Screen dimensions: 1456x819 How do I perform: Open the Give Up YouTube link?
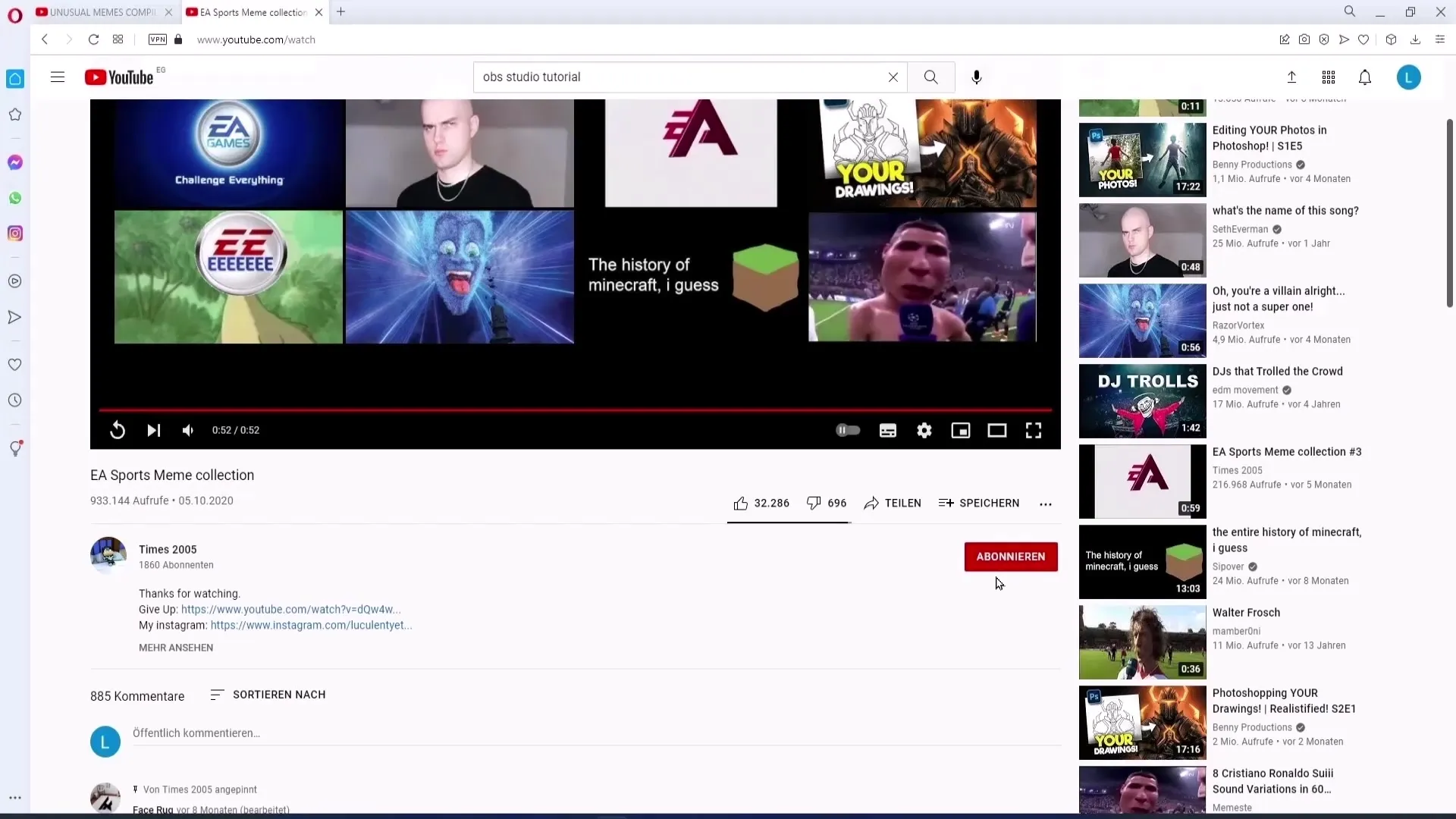pyautogui.click(x=290, y=609)
